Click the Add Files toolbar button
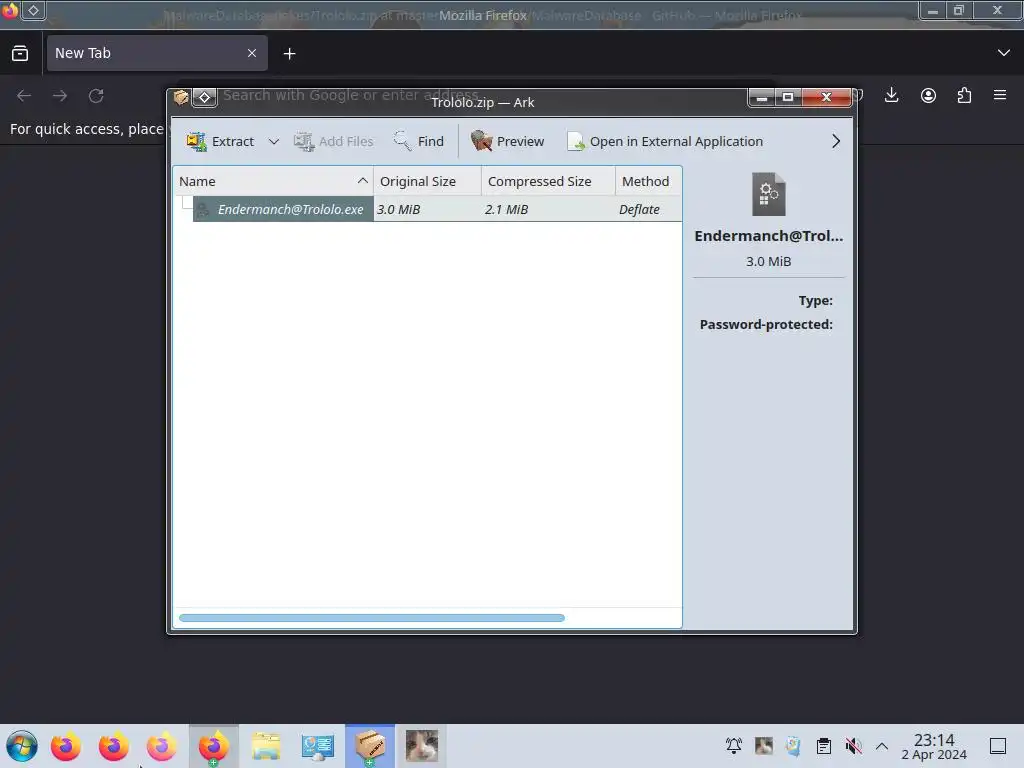Viewport: 1024px width, 768px height. (334, 141)
